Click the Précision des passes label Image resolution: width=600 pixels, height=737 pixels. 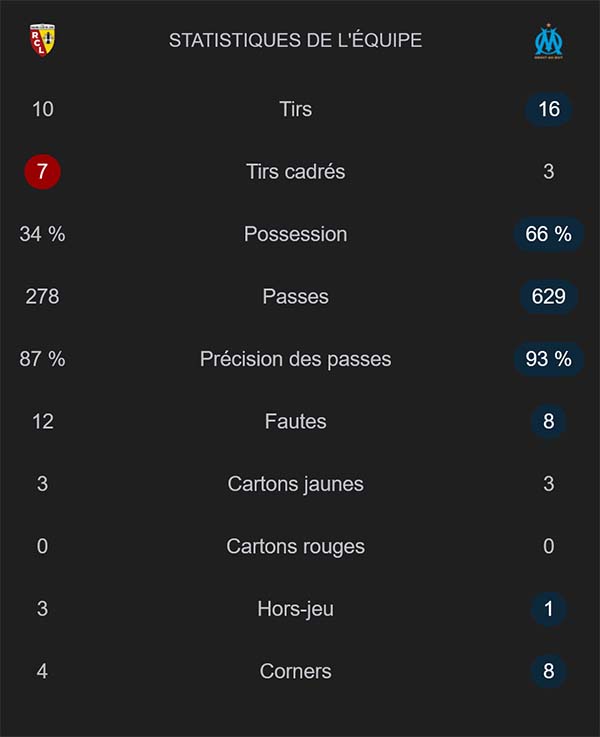tap(295, 359)
